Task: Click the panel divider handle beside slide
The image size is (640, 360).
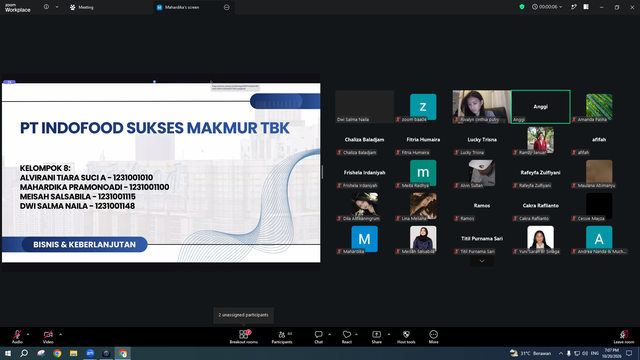Action: (x=322, y=172)
